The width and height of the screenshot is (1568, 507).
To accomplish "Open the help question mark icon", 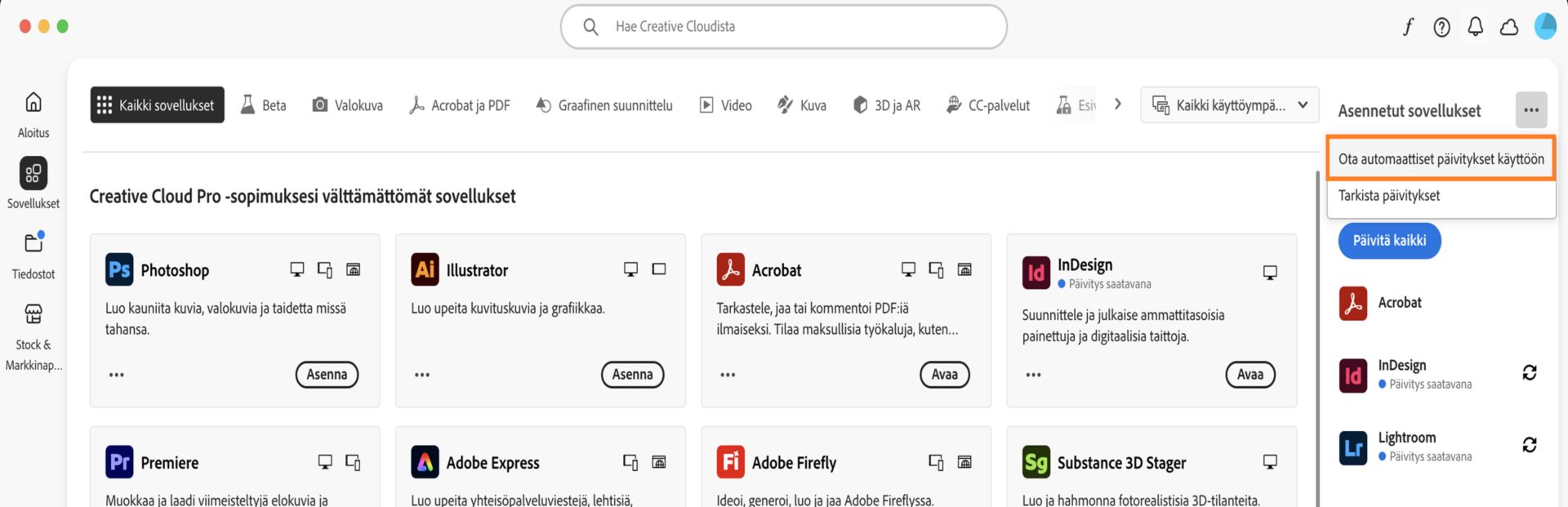I will [1442, 27].
